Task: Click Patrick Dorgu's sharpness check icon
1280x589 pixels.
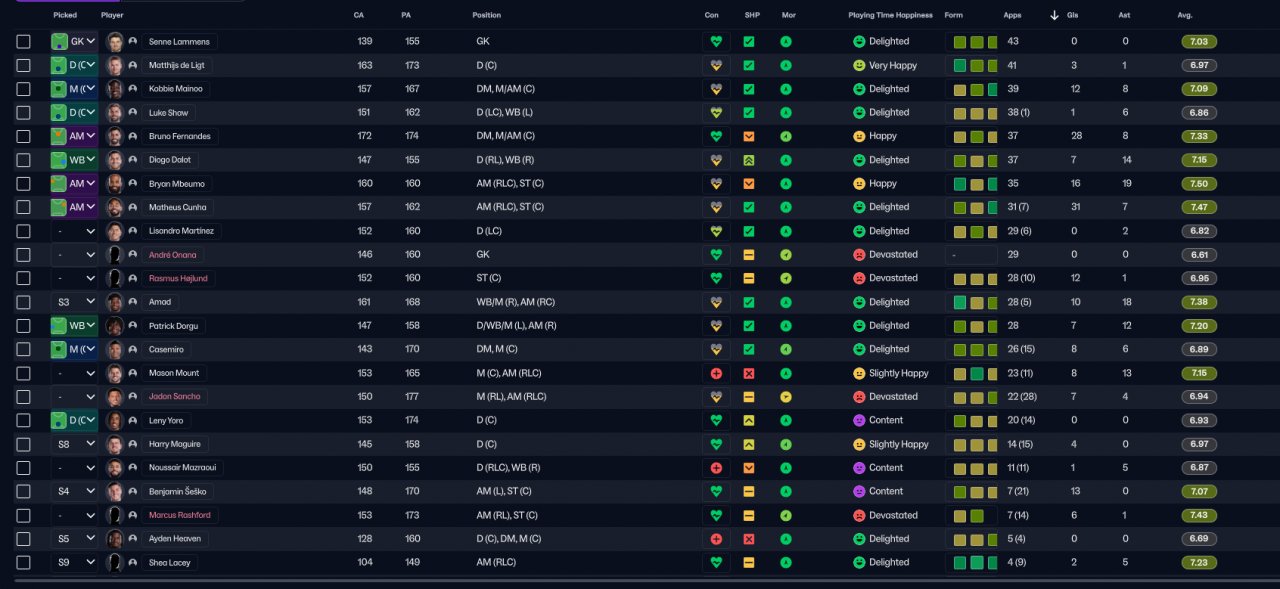Action: pos(749,326)
